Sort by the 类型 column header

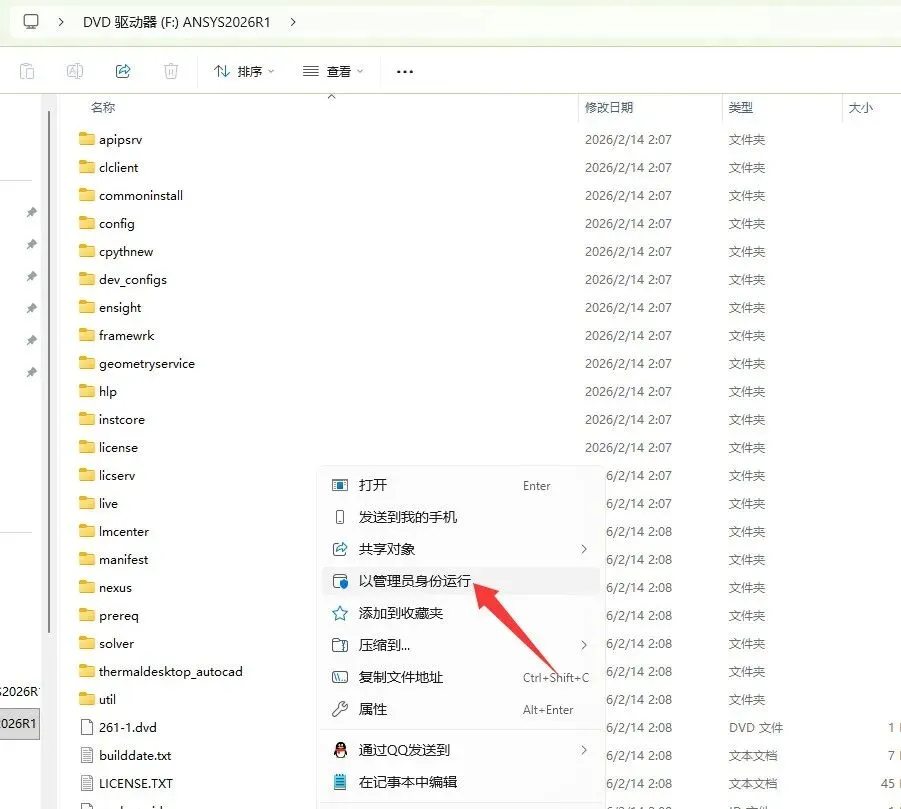(x=741, y=107)
